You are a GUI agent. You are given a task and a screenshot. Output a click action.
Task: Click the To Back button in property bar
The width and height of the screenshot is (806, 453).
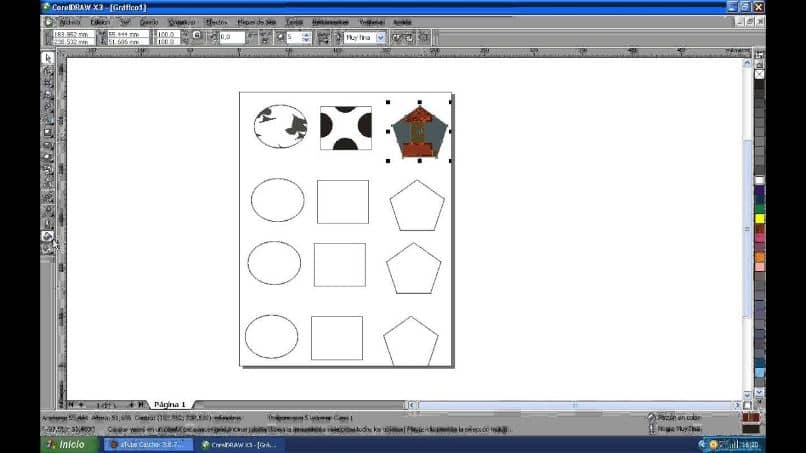click(409, 38)
